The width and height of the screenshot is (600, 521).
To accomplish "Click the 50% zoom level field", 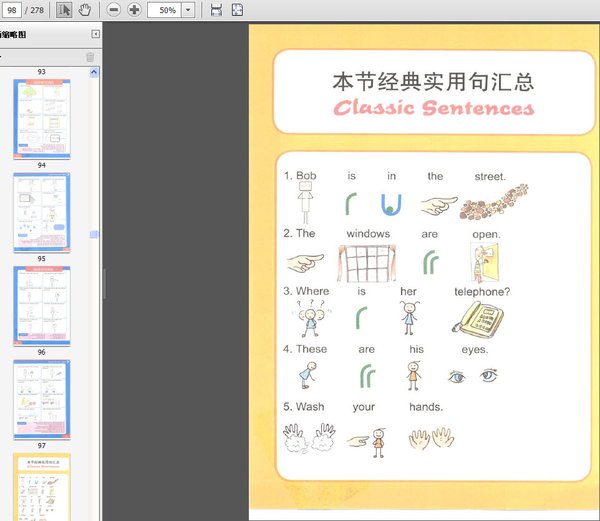I will (166, 10).
